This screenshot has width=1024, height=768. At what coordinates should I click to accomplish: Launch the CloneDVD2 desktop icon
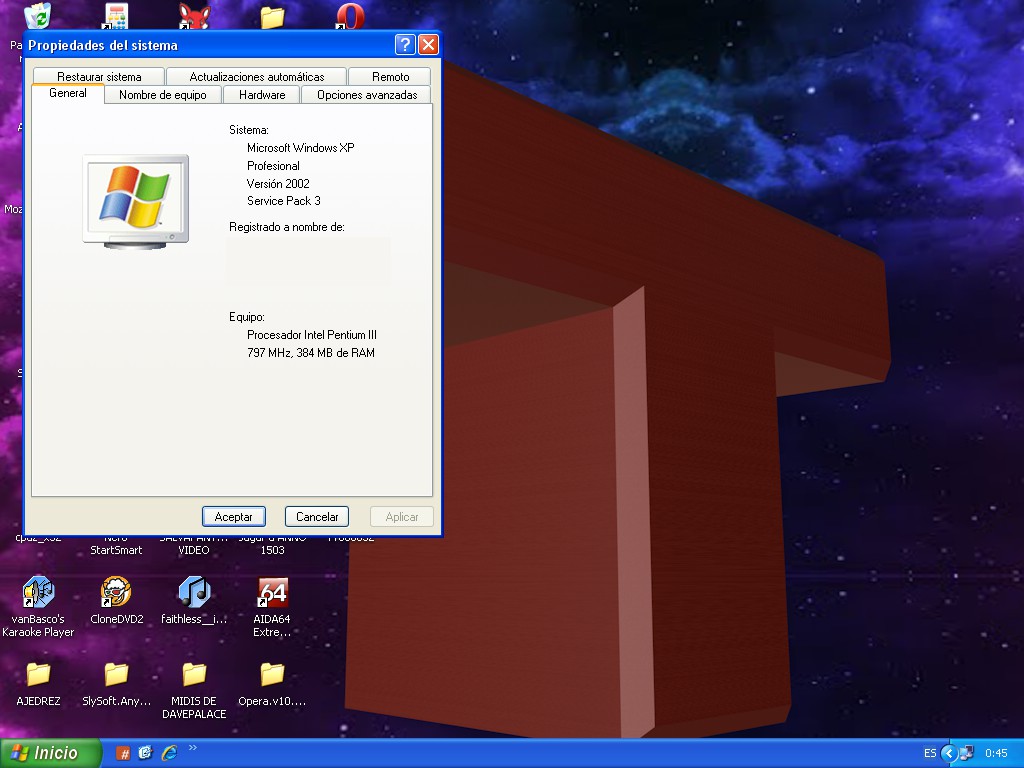click(116, 593)
